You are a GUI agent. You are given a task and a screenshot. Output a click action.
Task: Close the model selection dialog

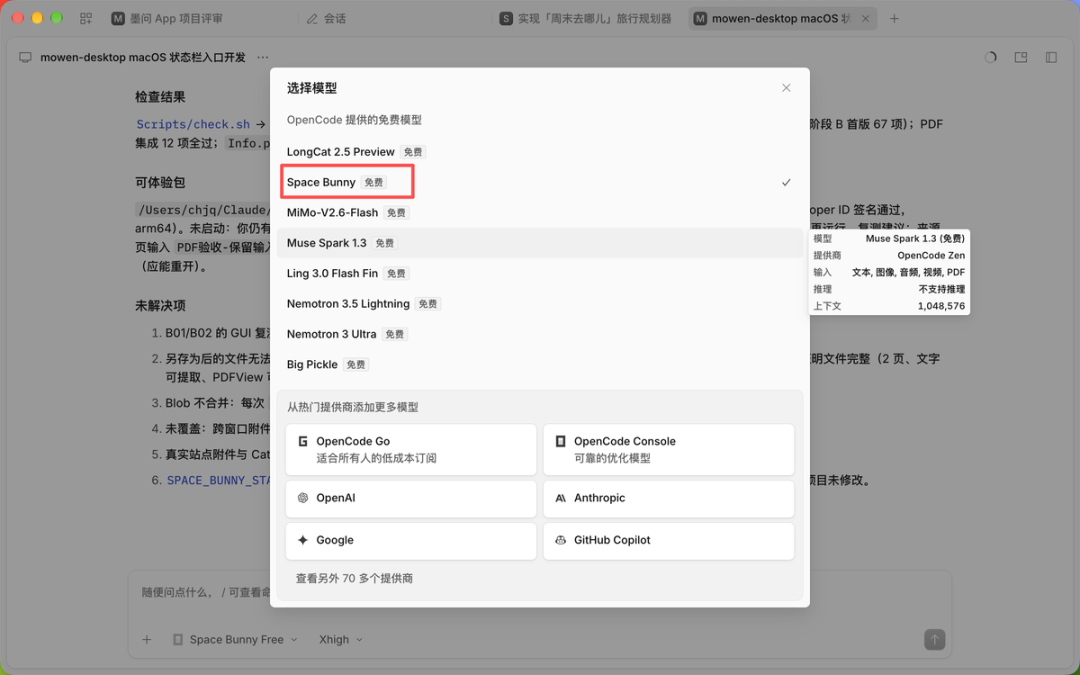786,88
